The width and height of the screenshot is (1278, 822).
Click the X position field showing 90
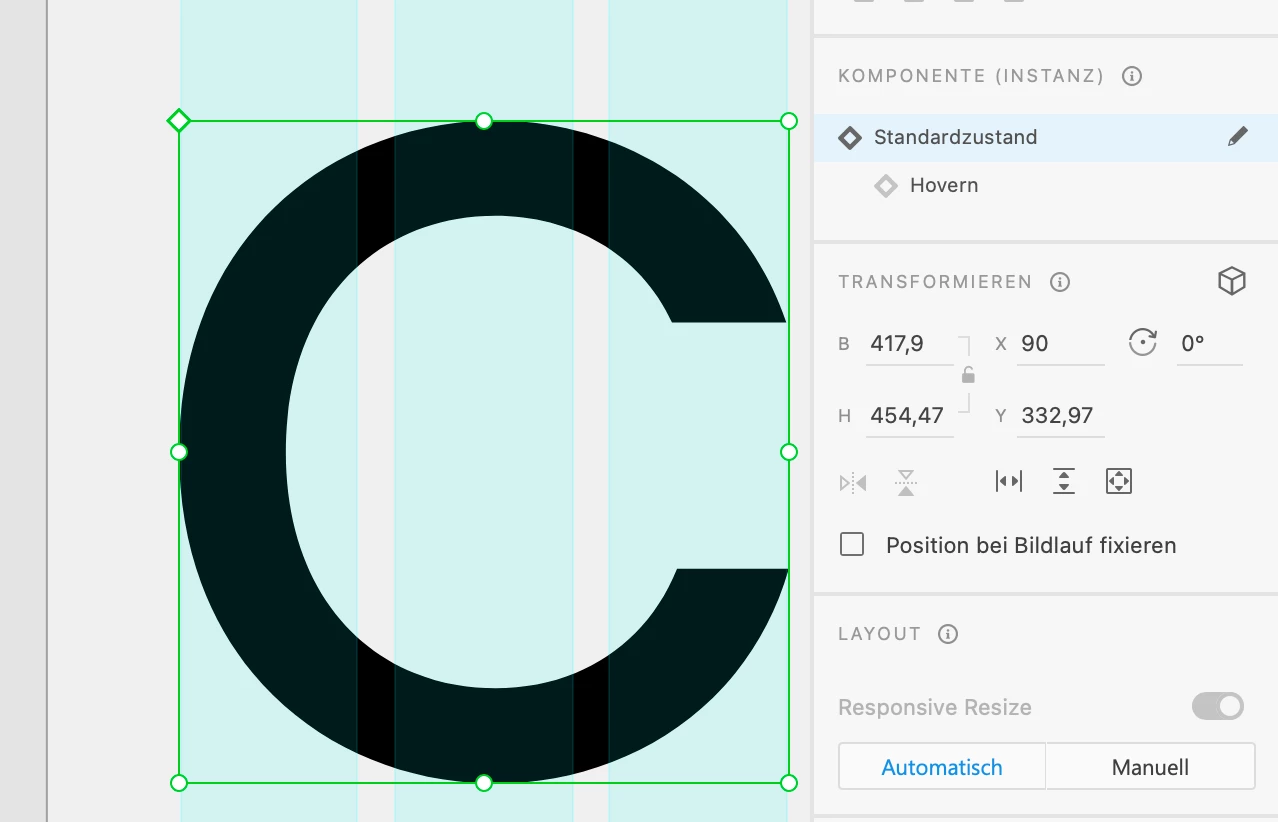(x=1060, y=344)
